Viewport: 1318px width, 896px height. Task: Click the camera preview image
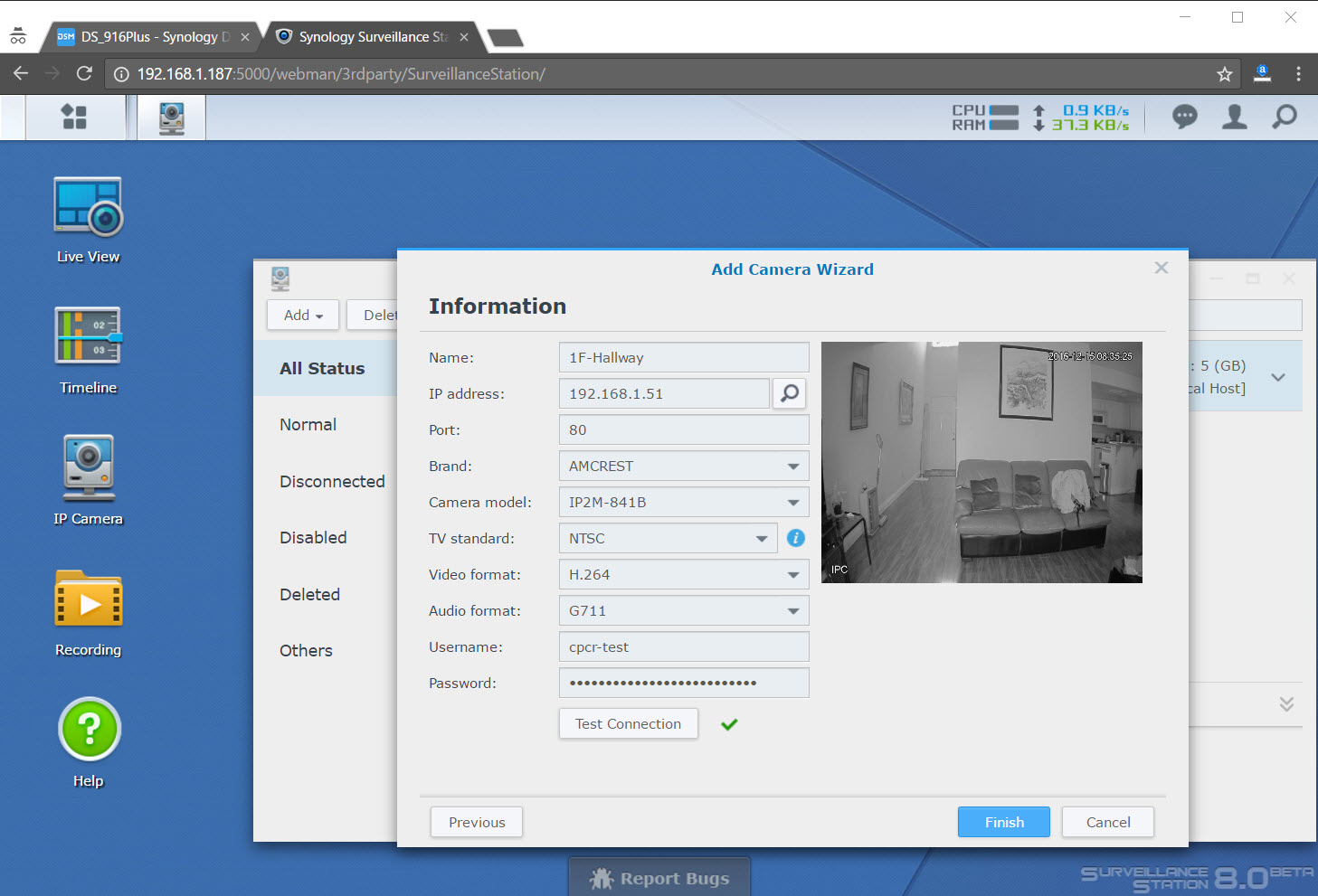point(981,462)
